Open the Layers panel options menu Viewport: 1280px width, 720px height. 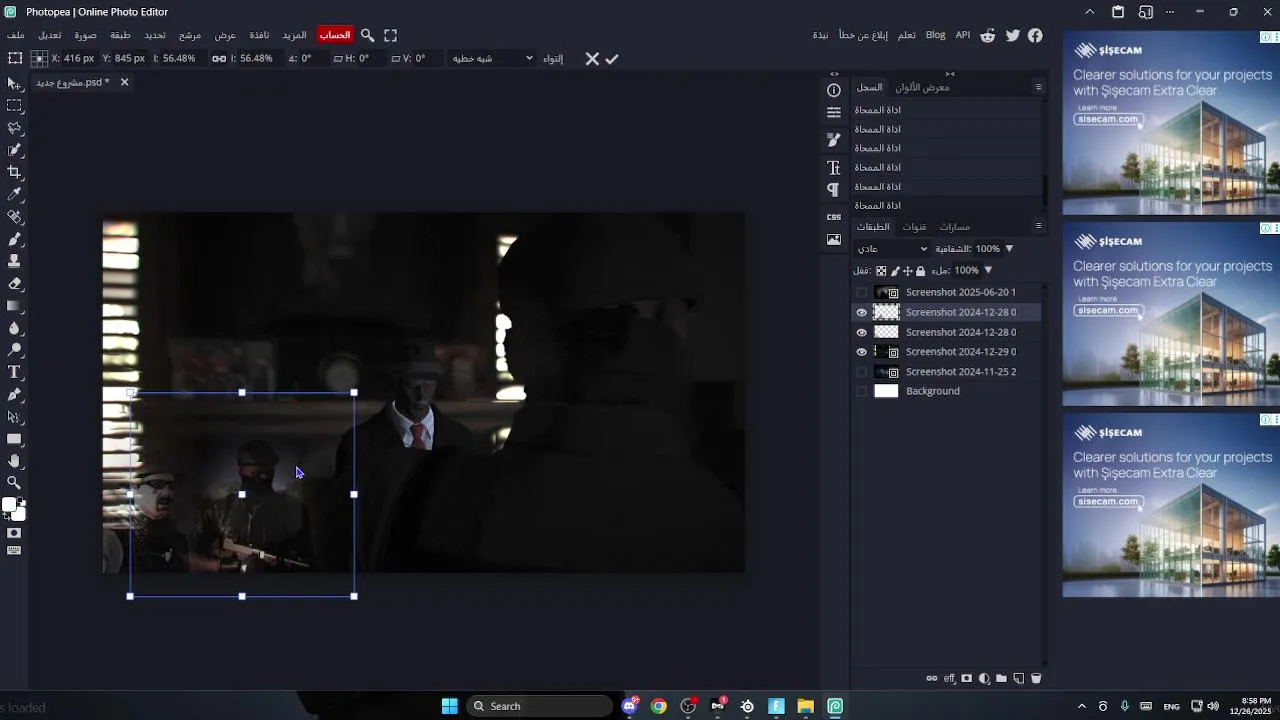tap(1038, 226)
